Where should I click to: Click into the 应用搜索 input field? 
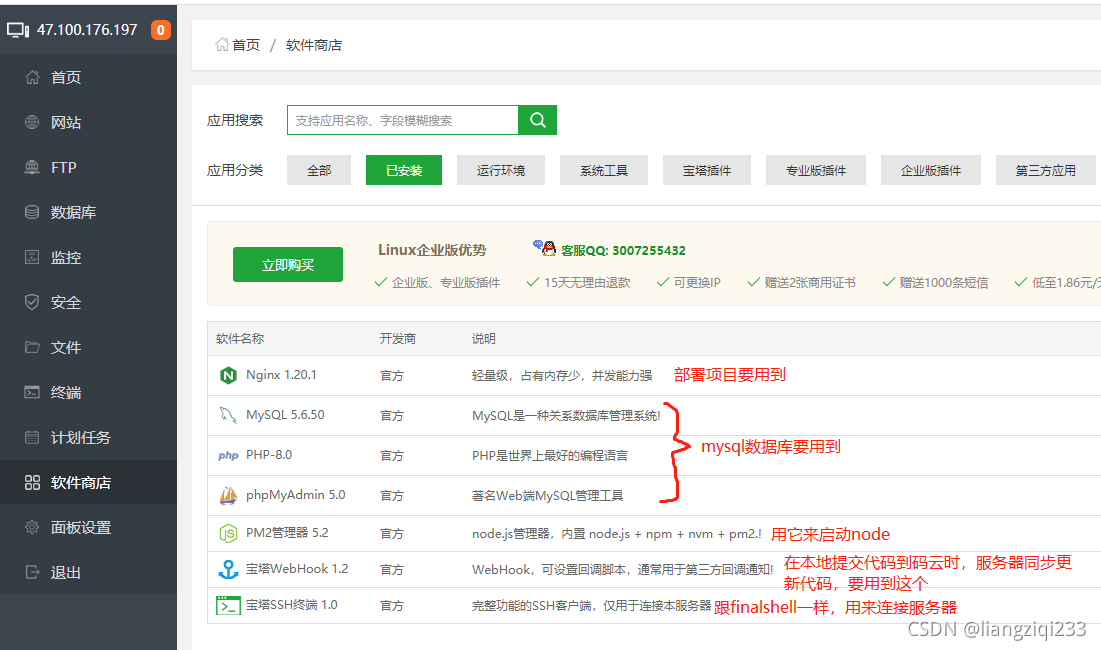coord(403,120)
